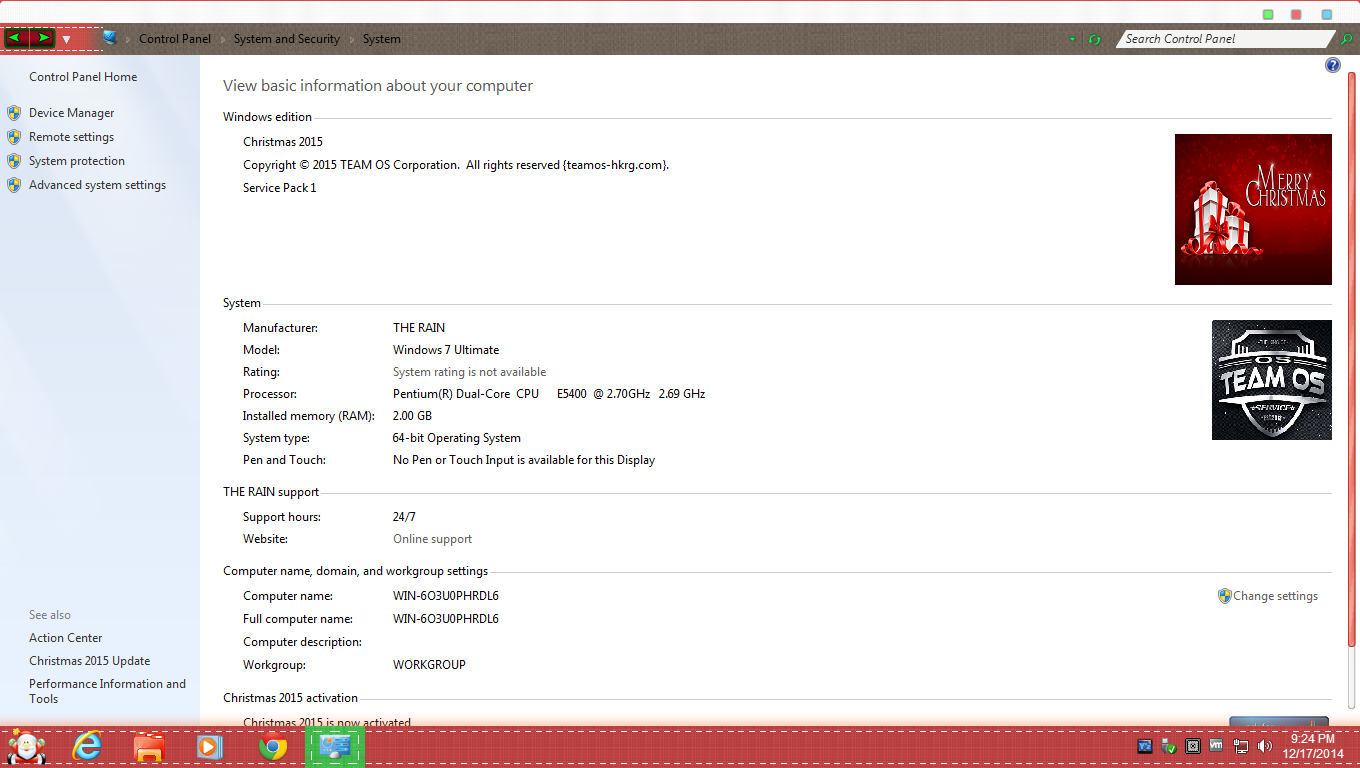Click the green Back arrow button
This screenshot has width=1360, height=768.
coord(16,38)
